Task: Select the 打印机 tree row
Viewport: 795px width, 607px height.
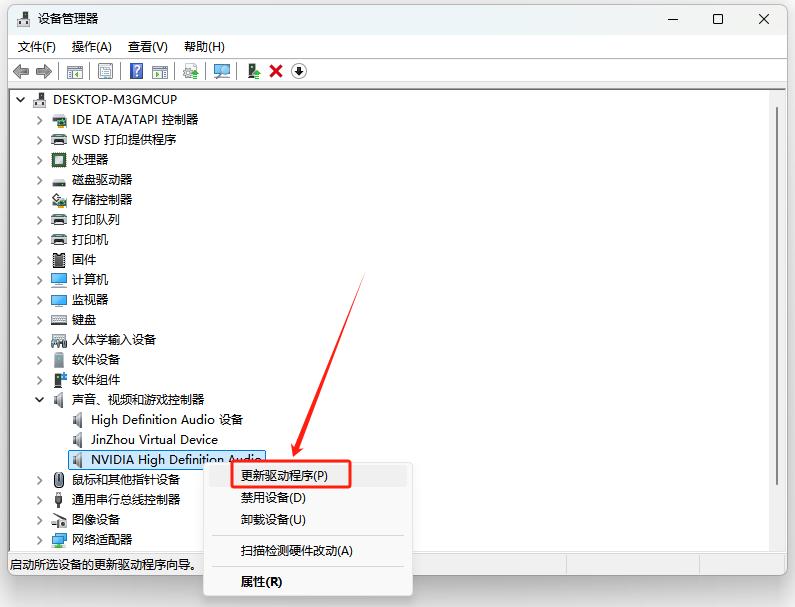Action: (x=90, y=240)
